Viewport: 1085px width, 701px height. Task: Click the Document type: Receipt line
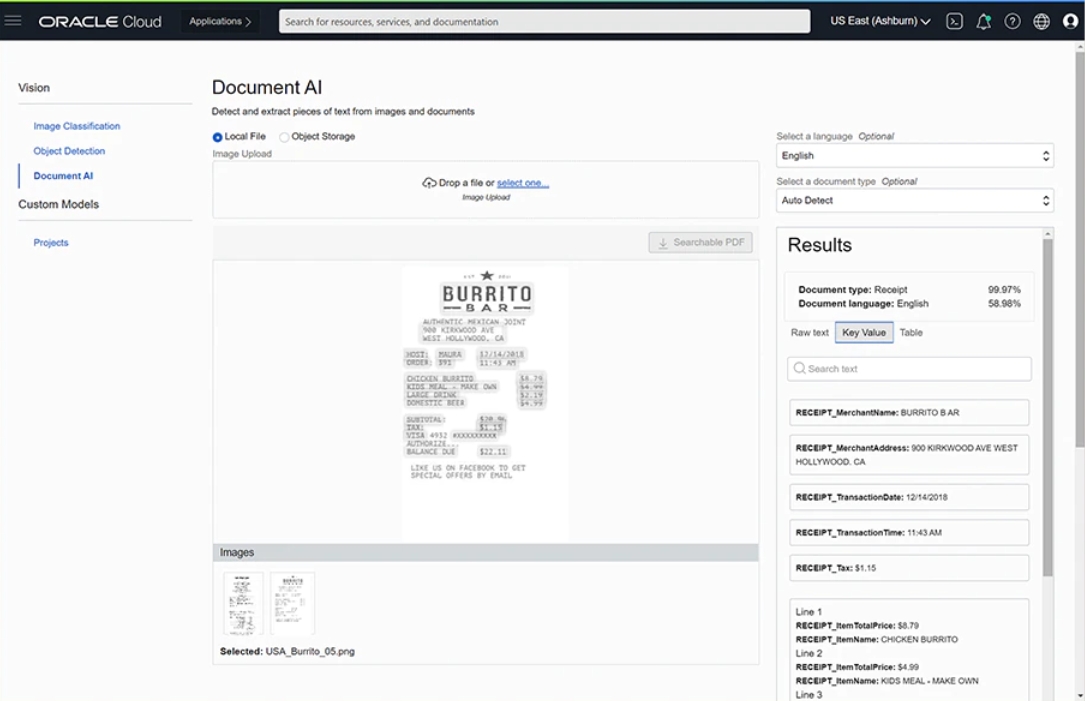852,289
